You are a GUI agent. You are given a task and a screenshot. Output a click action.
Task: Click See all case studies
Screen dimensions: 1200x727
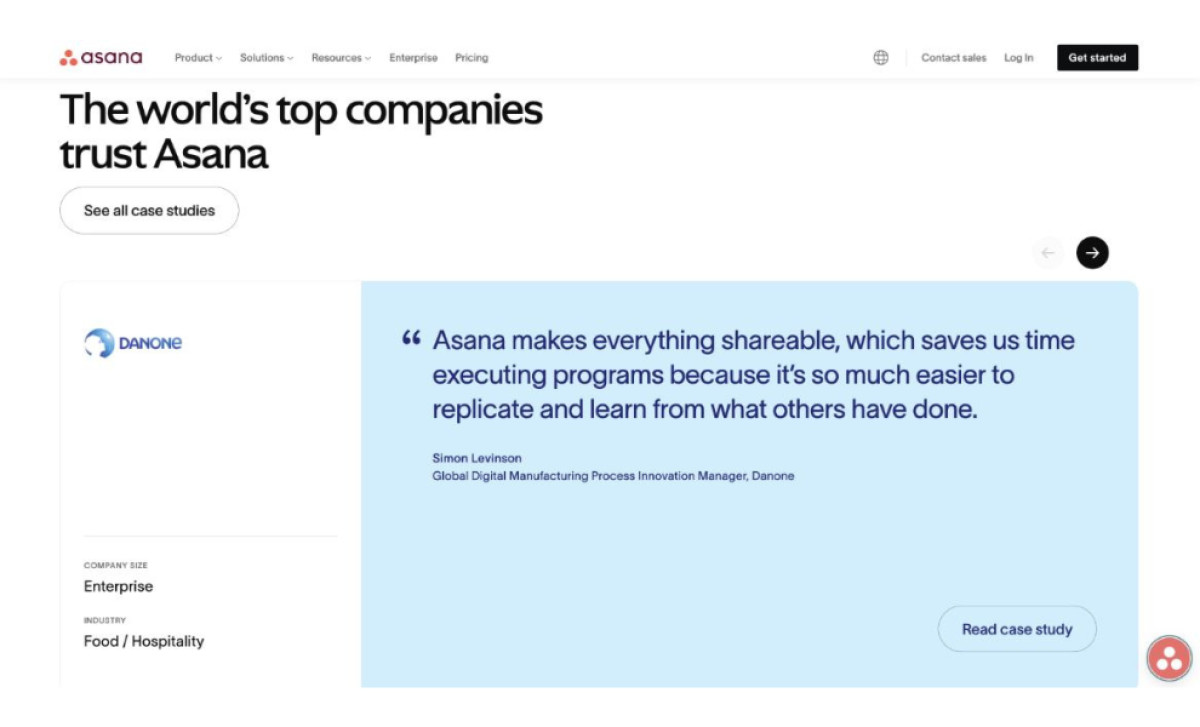tap(149, 210)
